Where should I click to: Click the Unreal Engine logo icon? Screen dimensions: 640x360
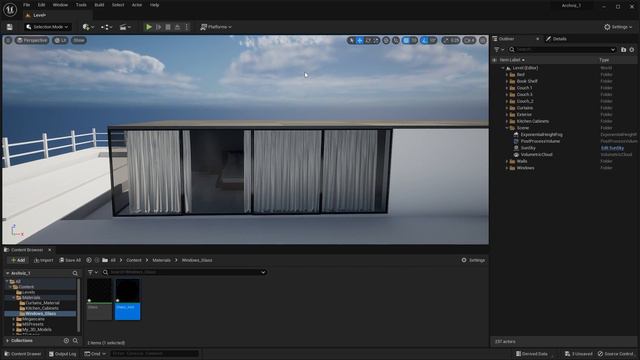tap(10, 9)
